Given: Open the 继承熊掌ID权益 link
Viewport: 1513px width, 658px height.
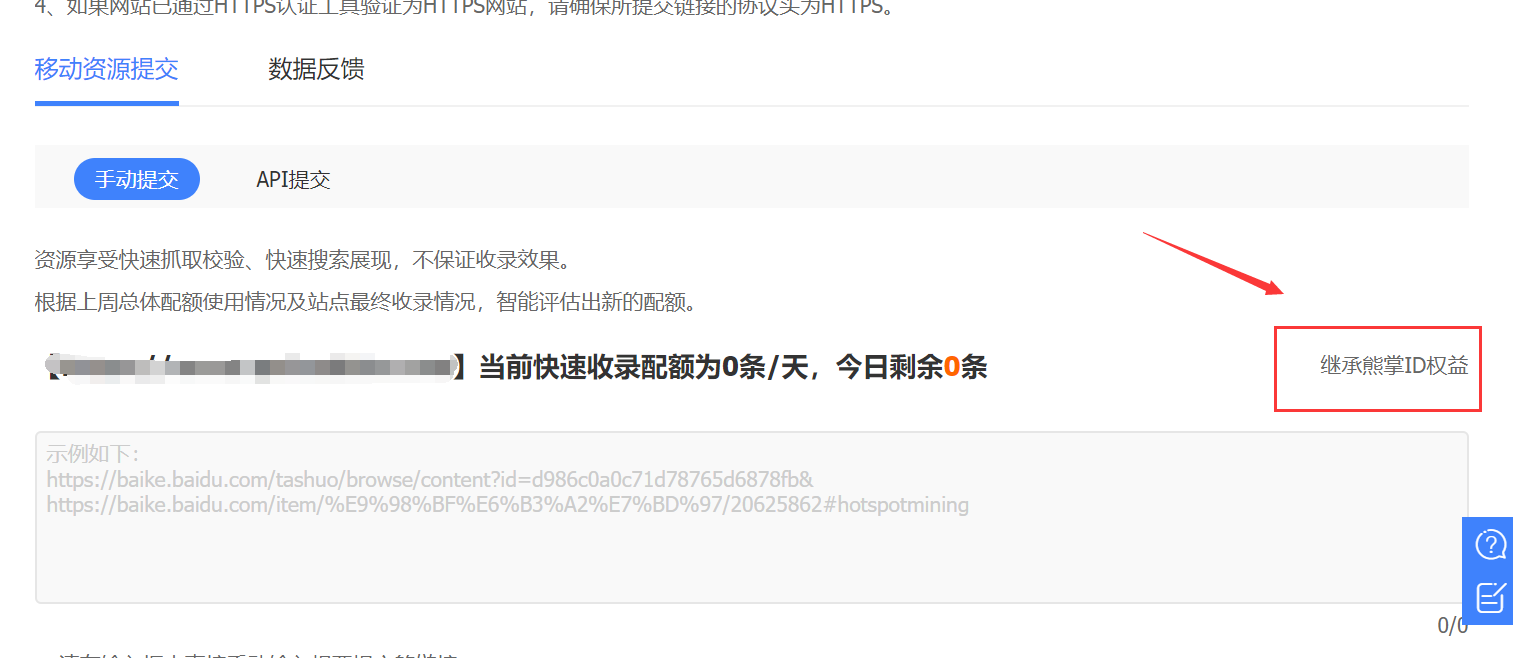Looking at the screenshot, I should pos(1394,366).
